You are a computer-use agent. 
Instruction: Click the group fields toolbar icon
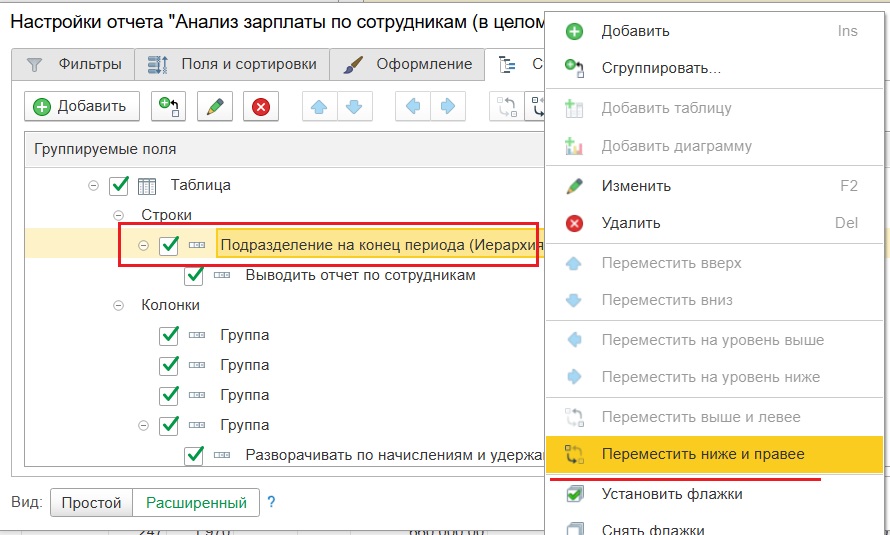click(x=169, y=106)
